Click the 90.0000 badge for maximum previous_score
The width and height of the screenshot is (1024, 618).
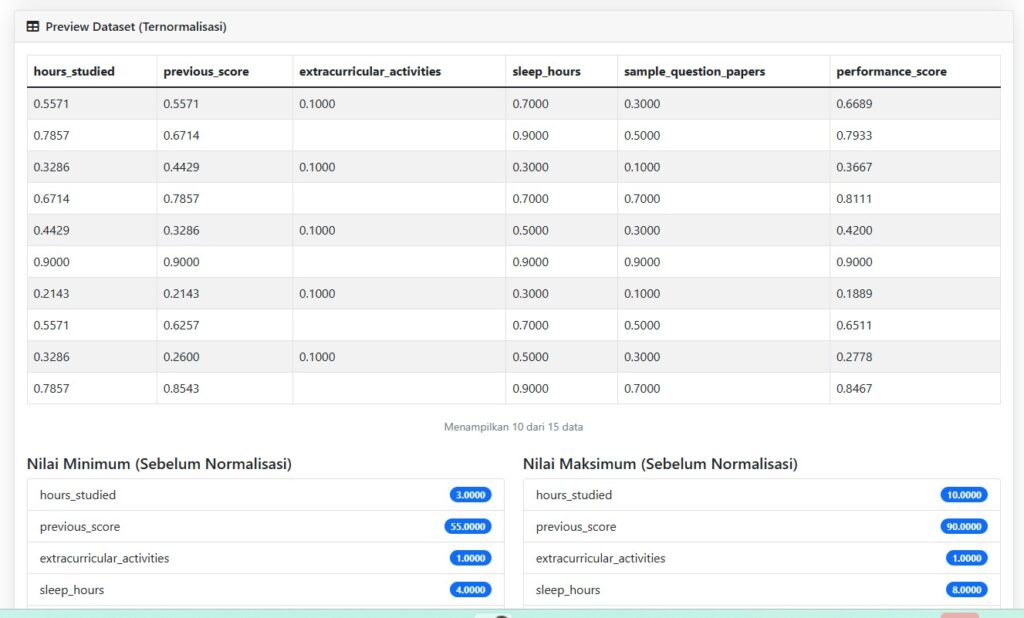tap(964, 527)
